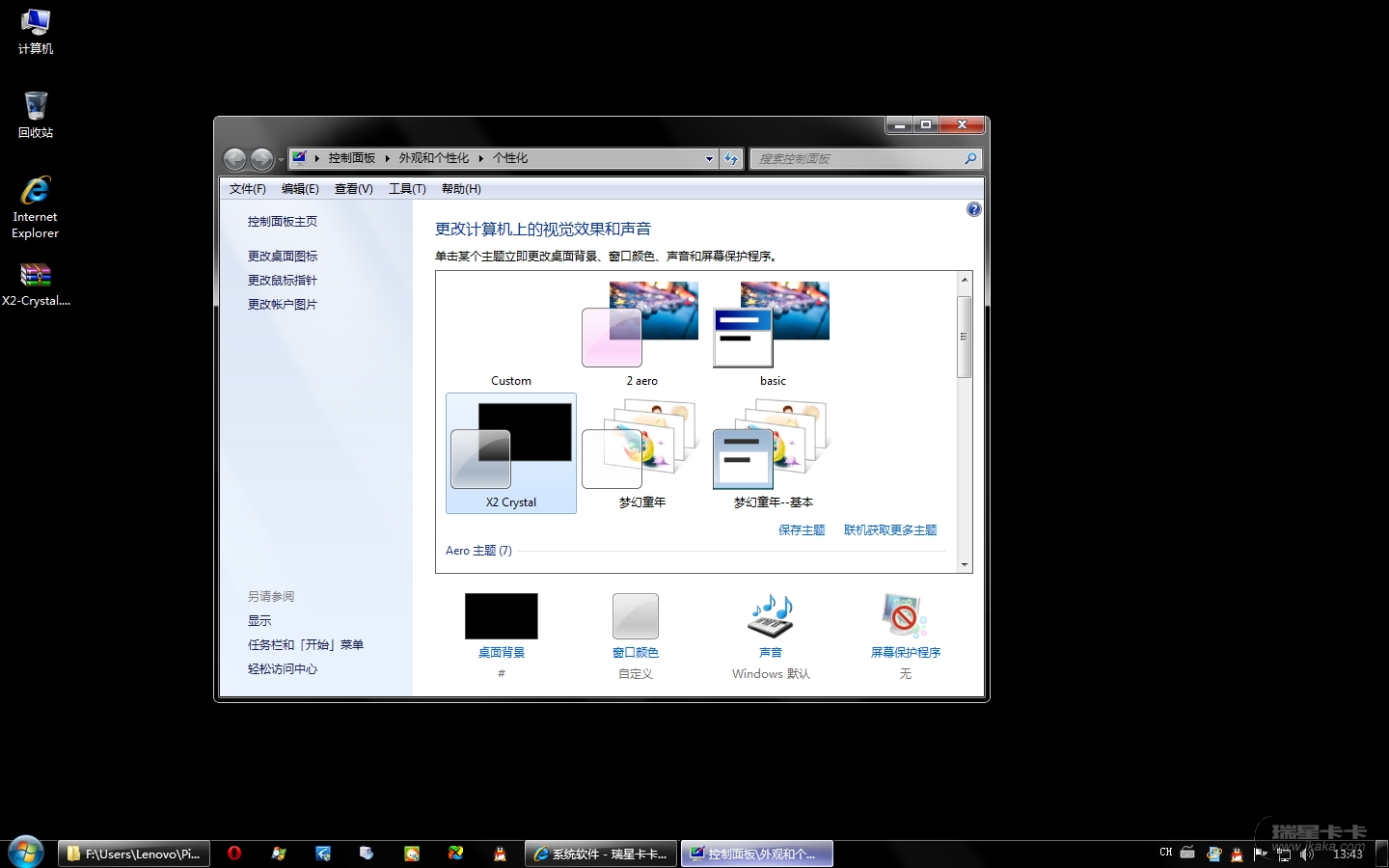Switch to the 控制面板 taskbar button
This screenshot has height=868, width=1389.
click(x=757, y=854)
